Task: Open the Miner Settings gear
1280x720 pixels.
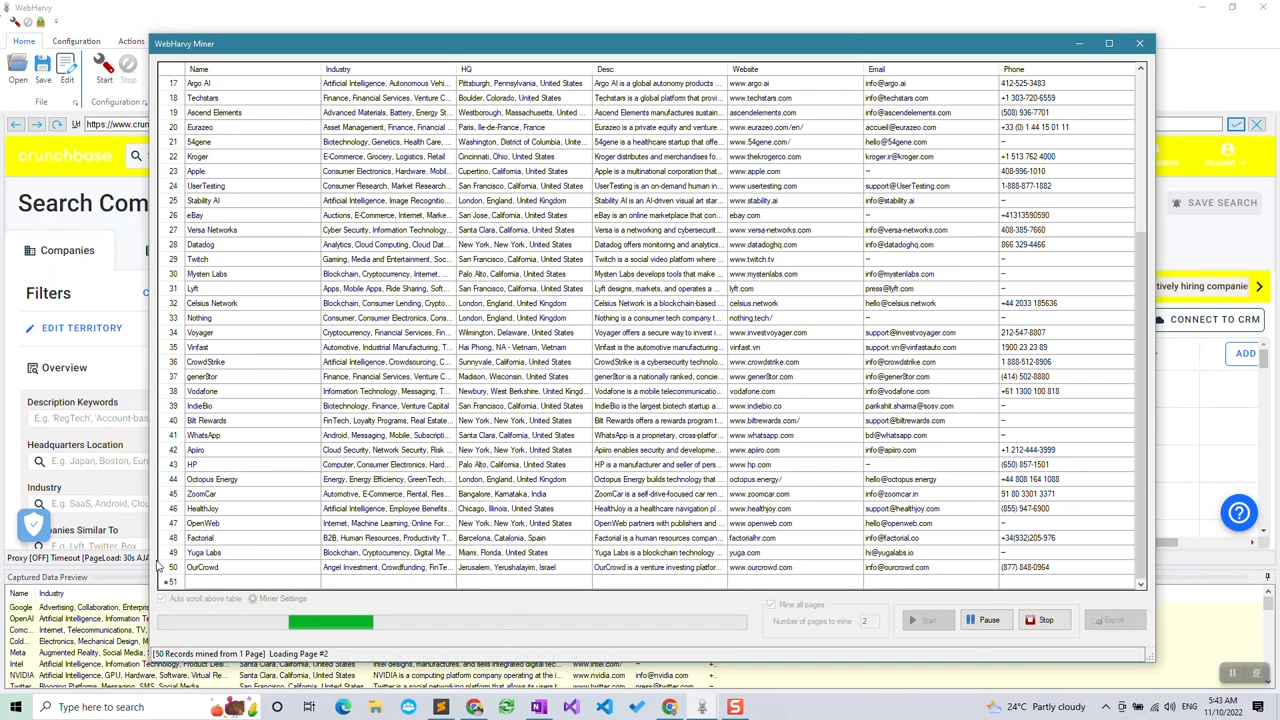Action: pyautogui.click(x=253, y=599)
